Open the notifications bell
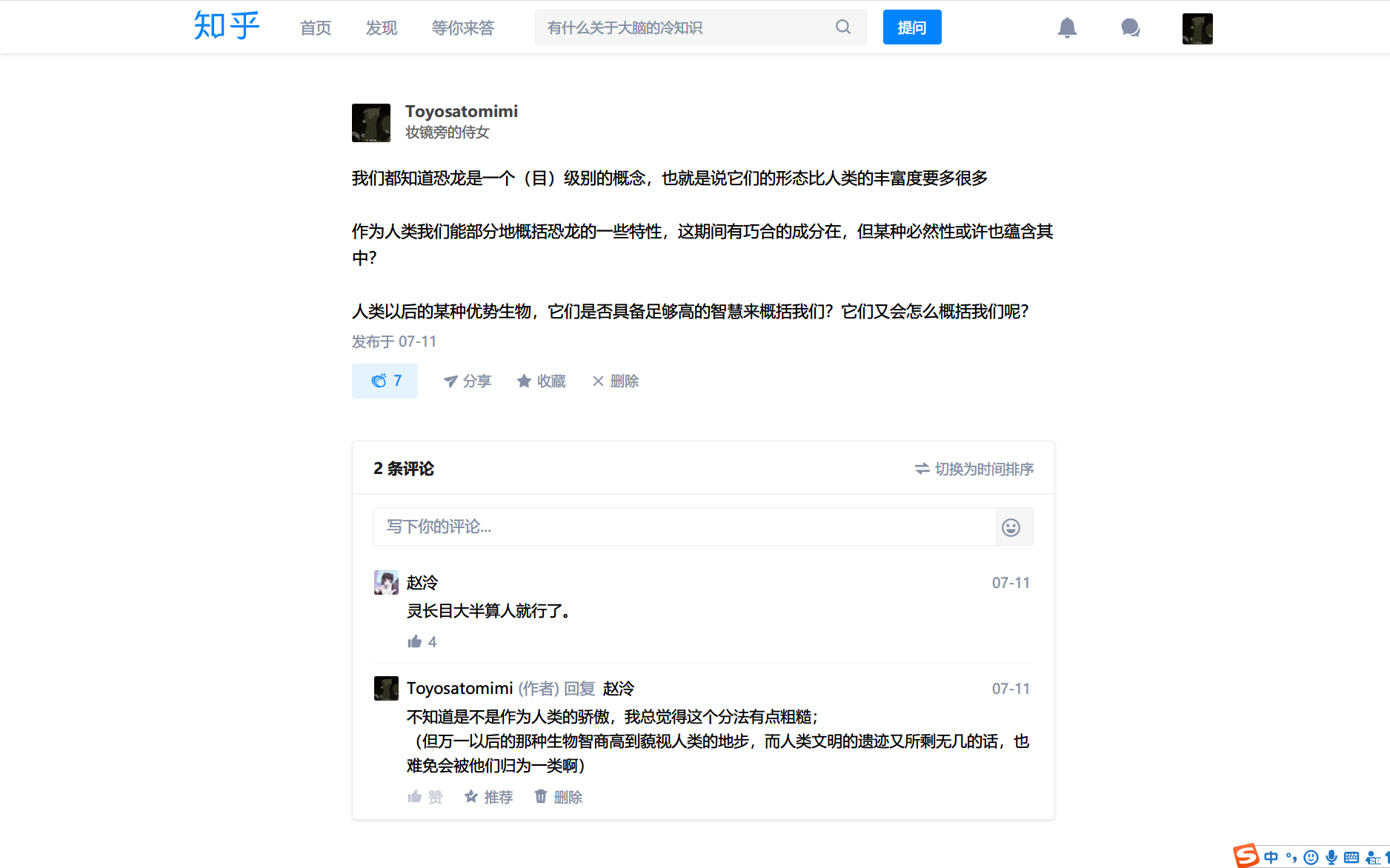The image size is (1390, 868). tap(1067, 27)
